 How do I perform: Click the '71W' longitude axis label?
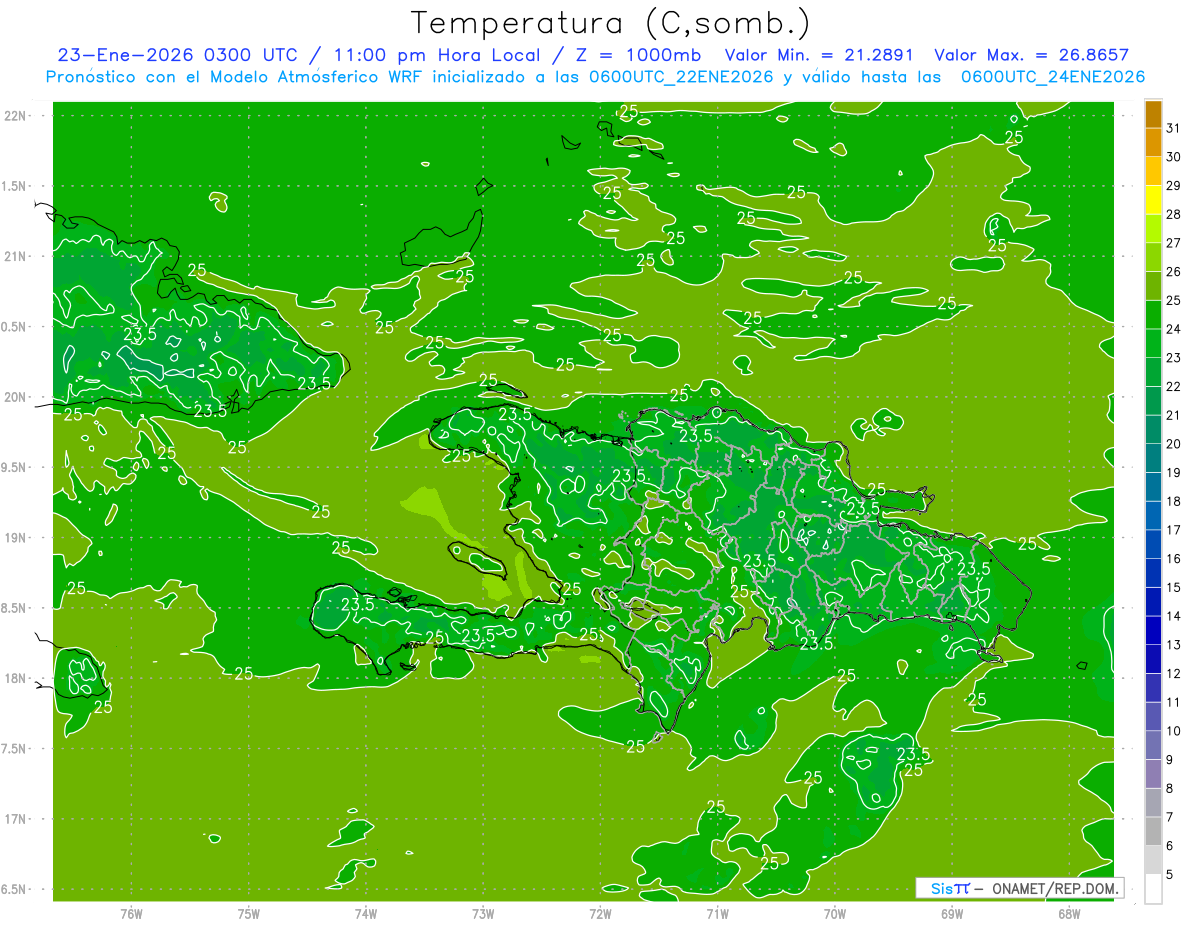[717, 914]
